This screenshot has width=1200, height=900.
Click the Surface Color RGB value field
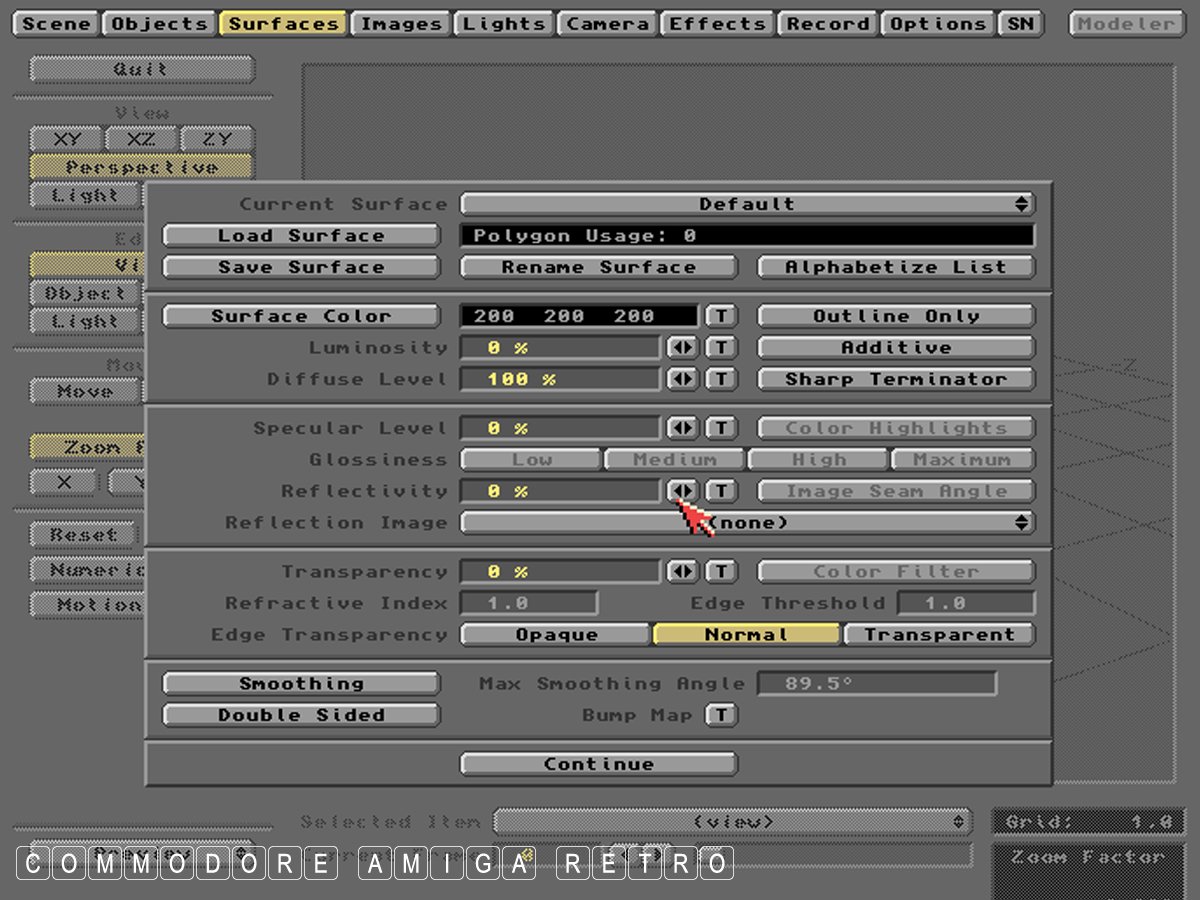[579, 316]
